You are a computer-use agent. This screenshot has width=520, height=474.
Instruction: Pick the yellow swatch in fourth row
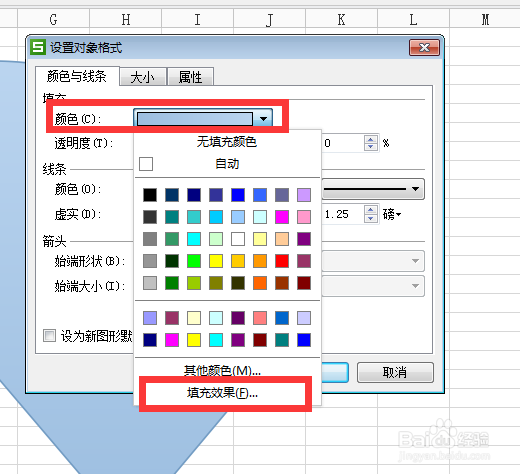tap(216, 261)
